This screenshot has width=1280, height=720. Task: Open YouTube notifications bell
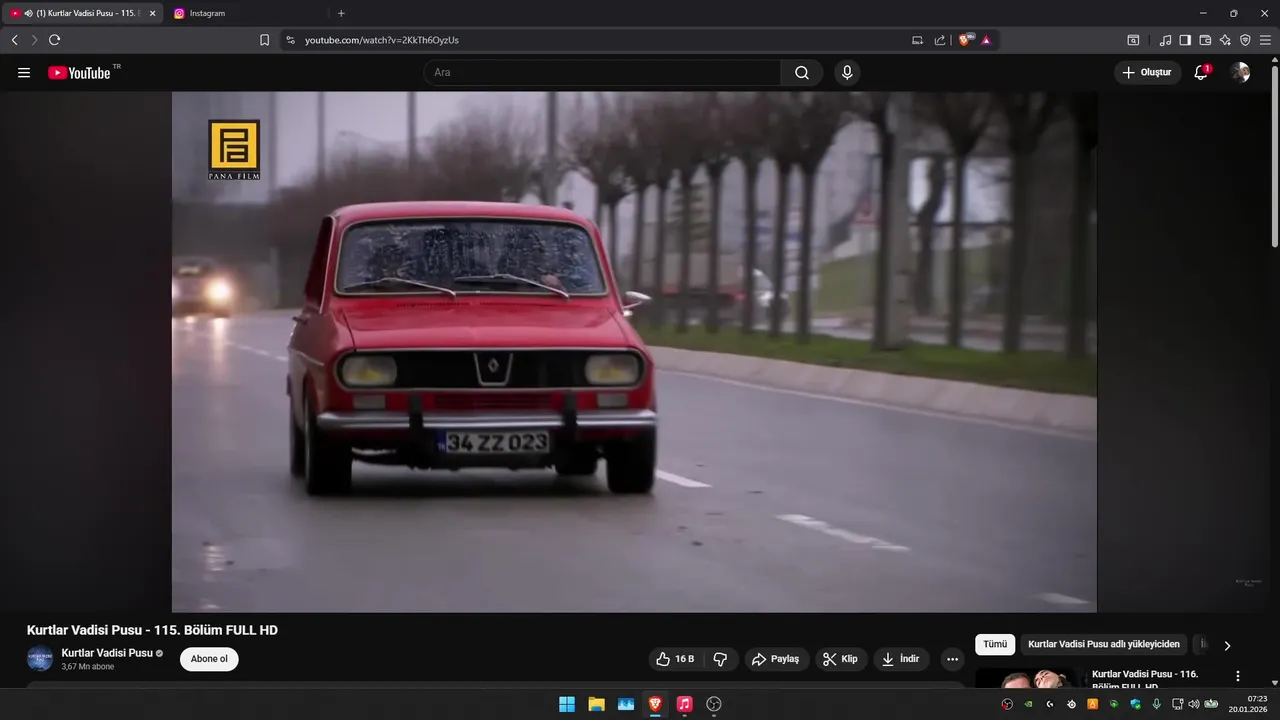1201,72
